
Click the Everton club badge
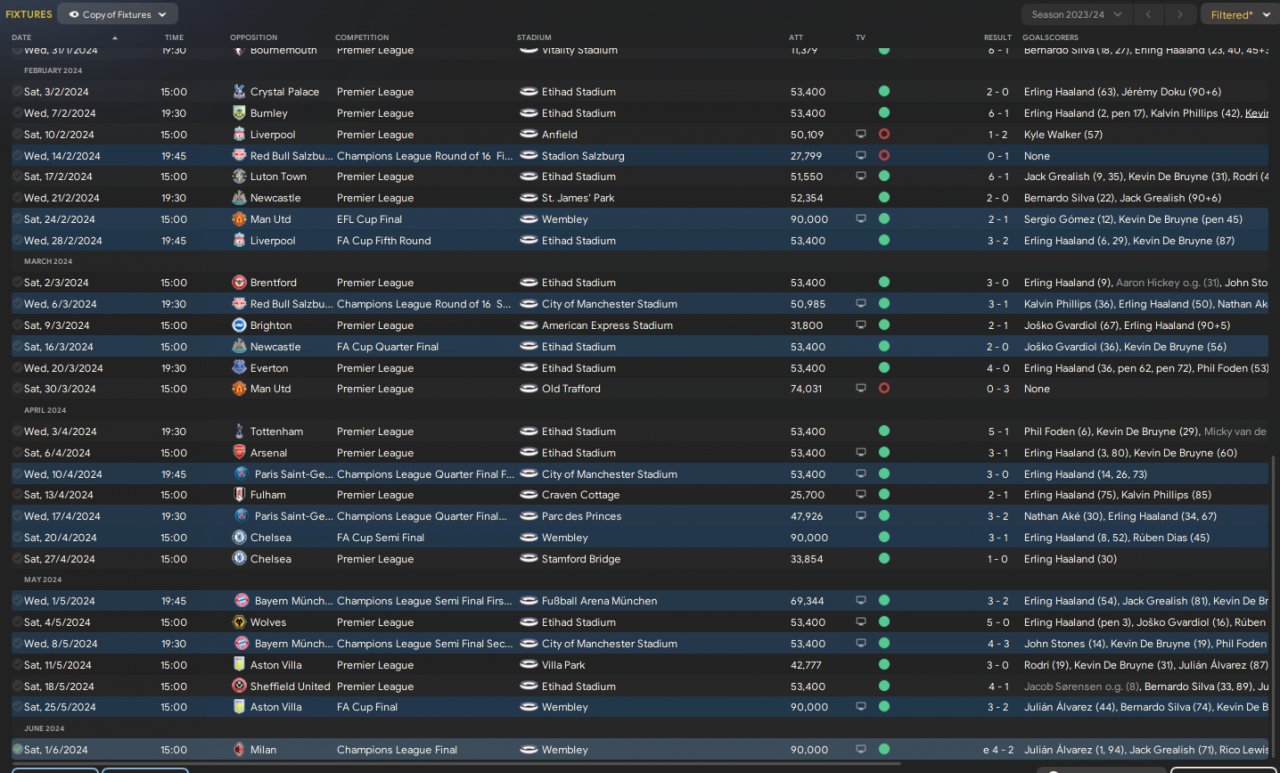239,368
